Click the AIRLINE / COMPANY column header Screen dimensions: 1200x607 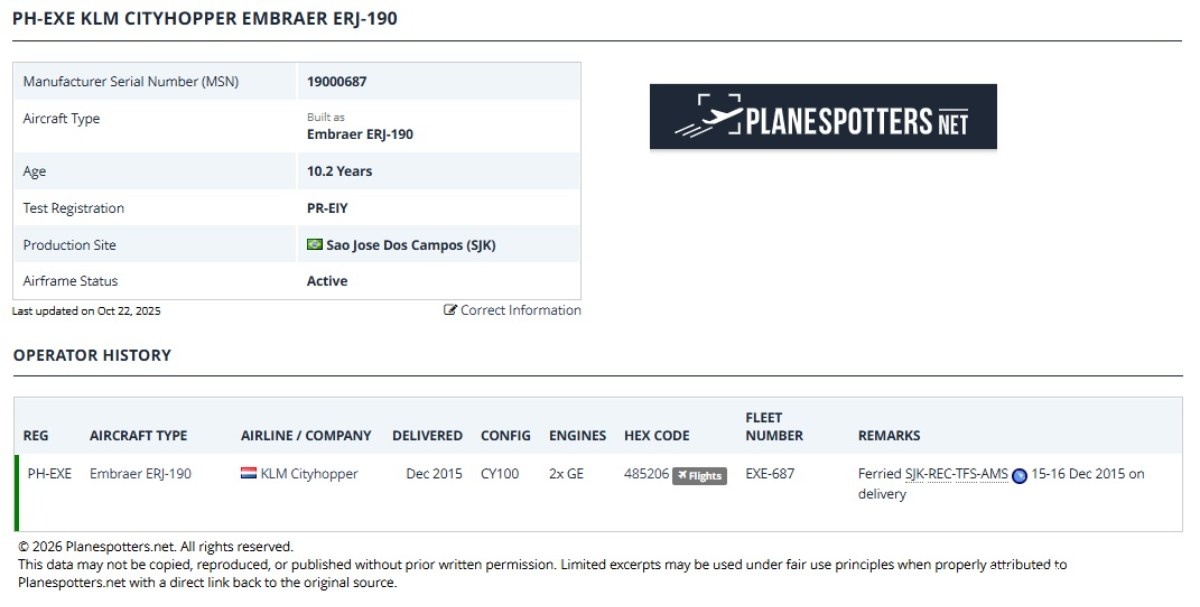[306, 436]
